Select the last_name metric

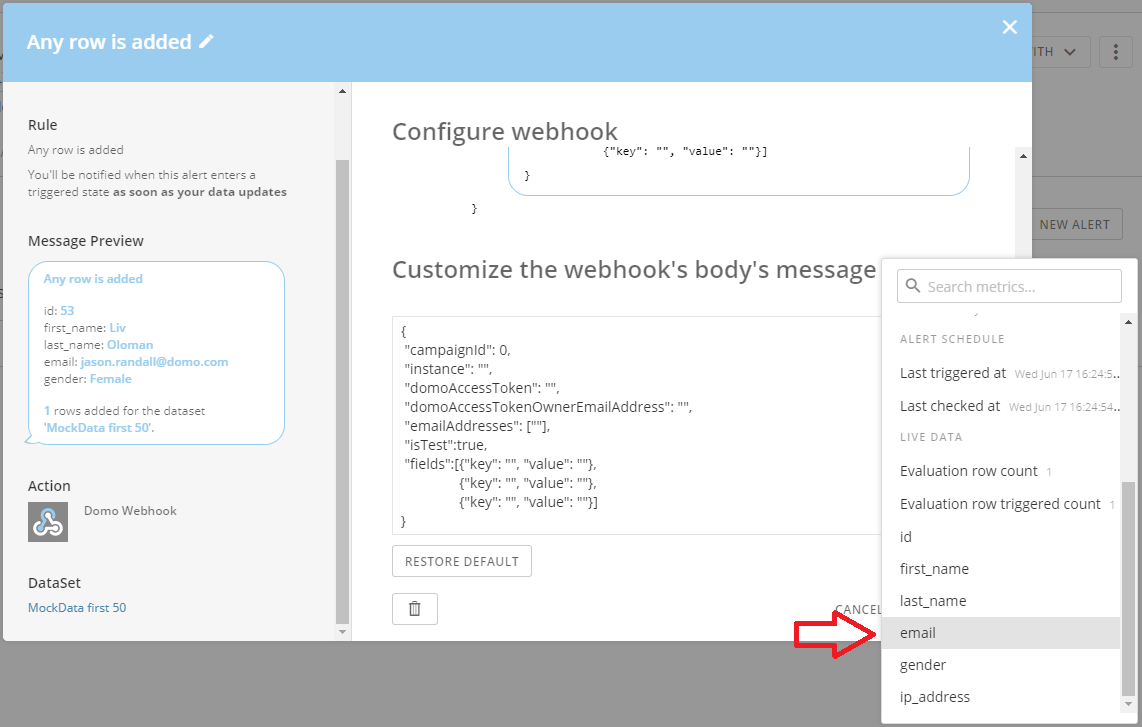point(1000,601)
